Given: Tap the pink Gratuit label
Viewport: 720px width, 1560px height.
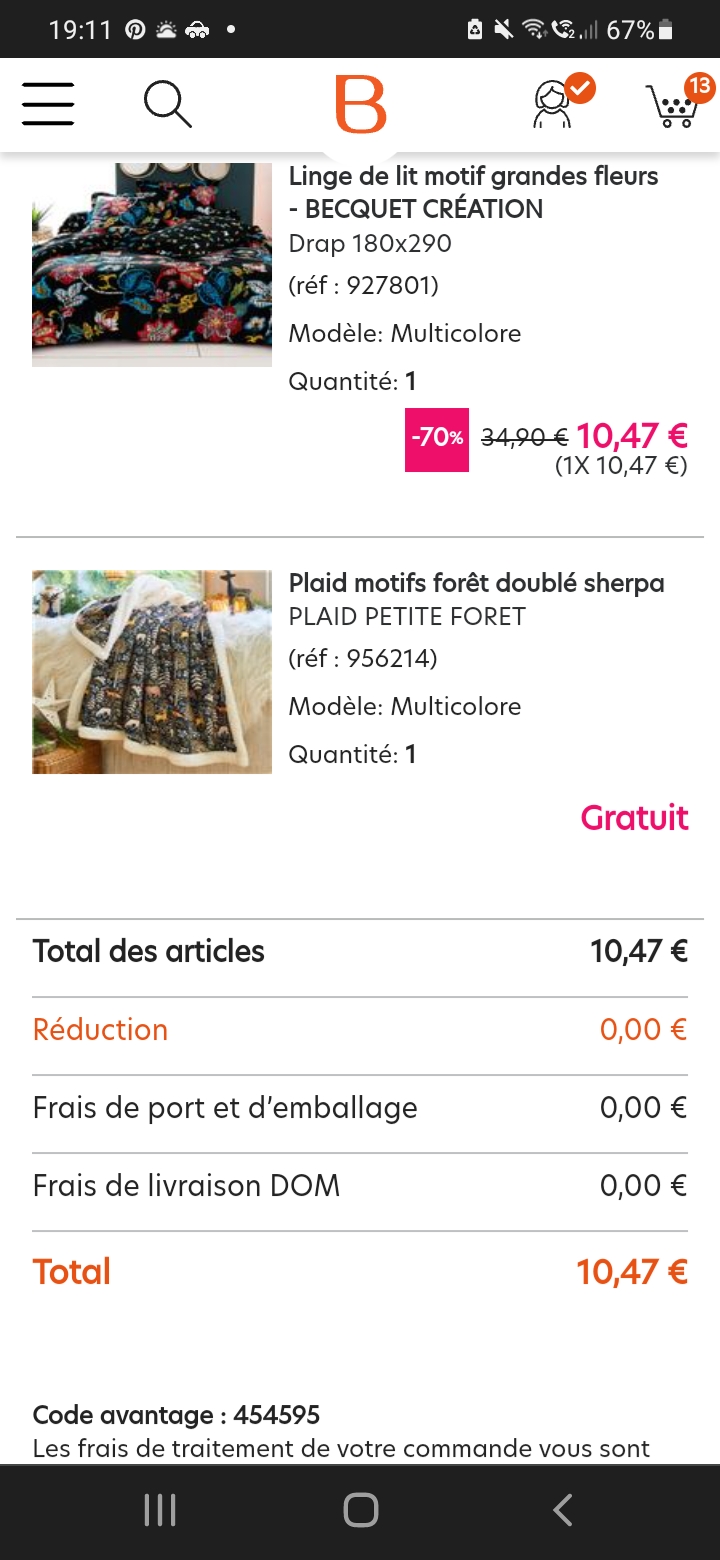Looking at the screenshot, I should tap(634, 818).
